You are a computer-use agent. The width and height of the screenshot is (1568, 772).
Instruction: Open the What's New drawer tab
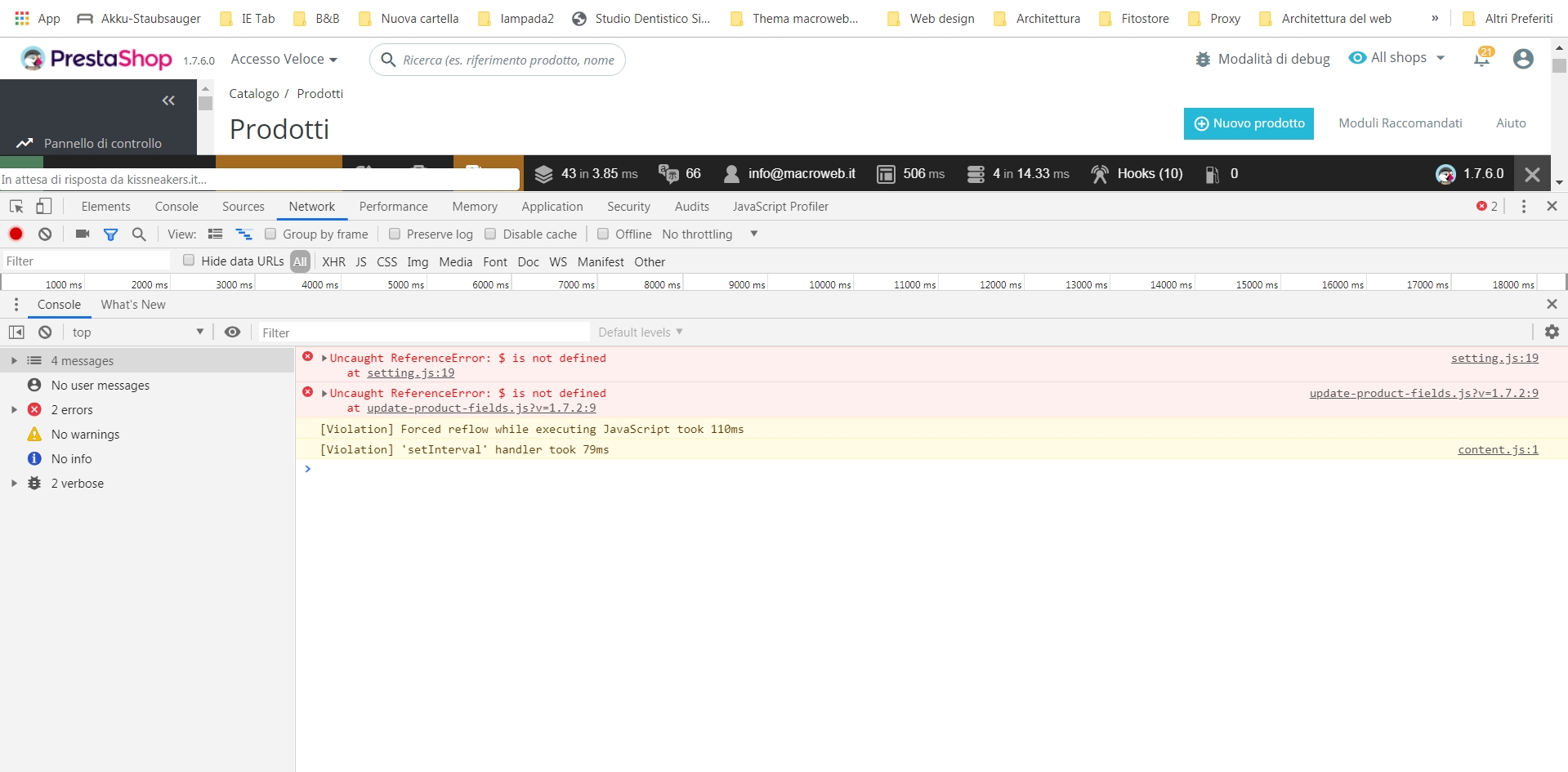pyautogui.click(x=133, y=304)
